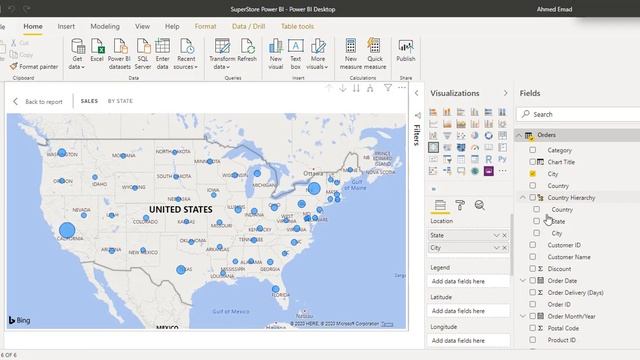The image size is (640, 360).
Task: Choose the Donut chart visualization
Action: (489, 136)
